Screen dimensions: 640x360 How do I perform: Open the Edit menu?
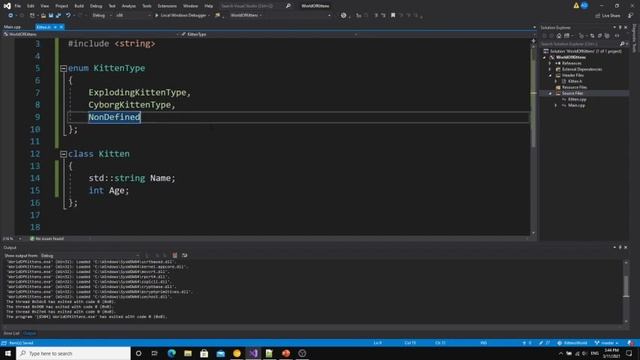[x=31, y=6]
